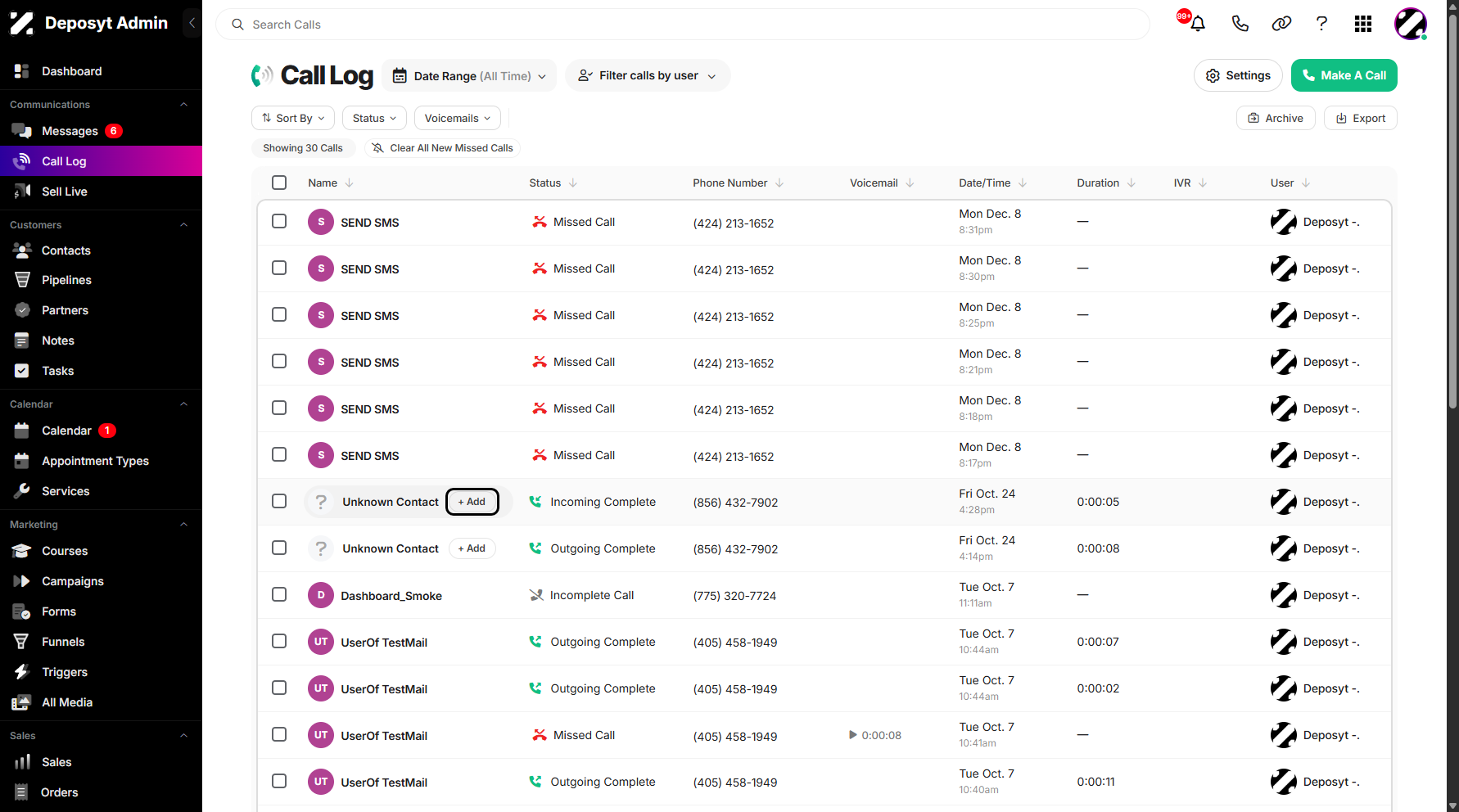
Task: Open the link chain icon in header
Action: click(1281, 24)
